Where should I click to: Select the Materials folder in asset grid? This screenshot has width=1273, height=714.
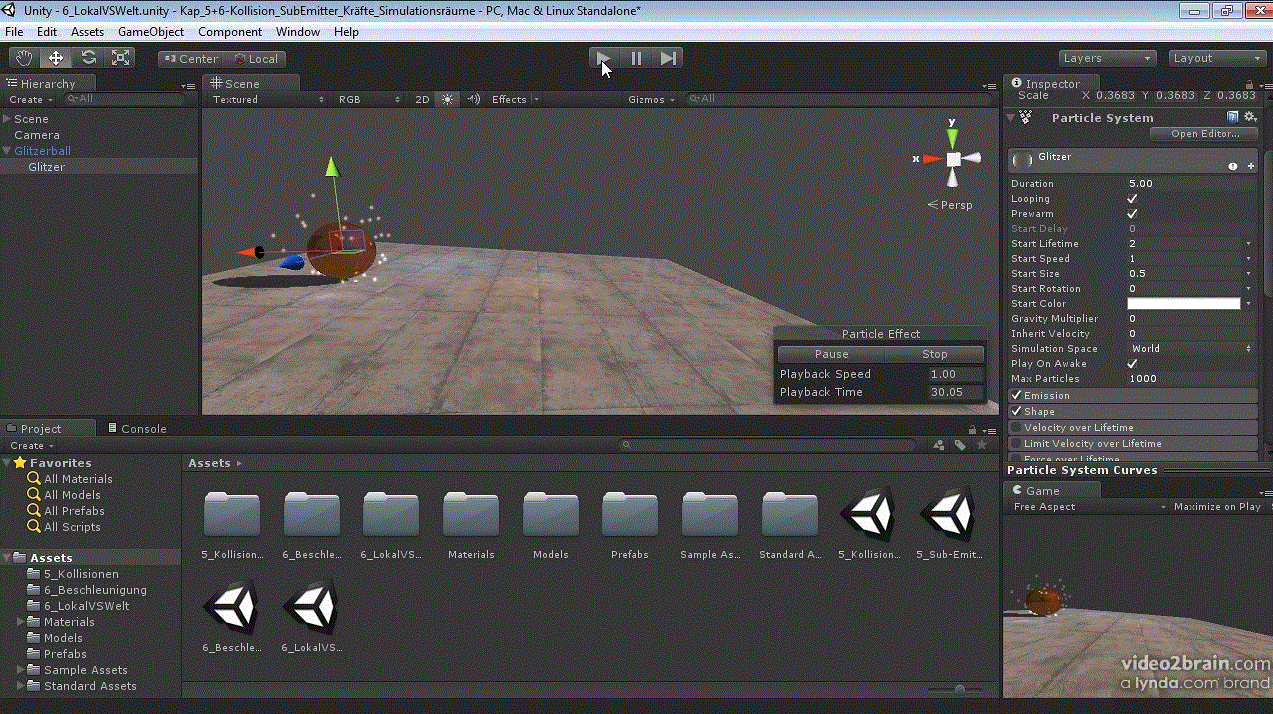(471, 515)
